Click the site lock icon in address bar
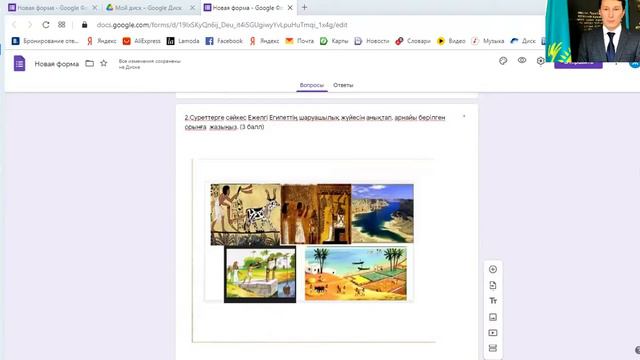The height and width of the screenshot is (360, 640). [84, 25]
